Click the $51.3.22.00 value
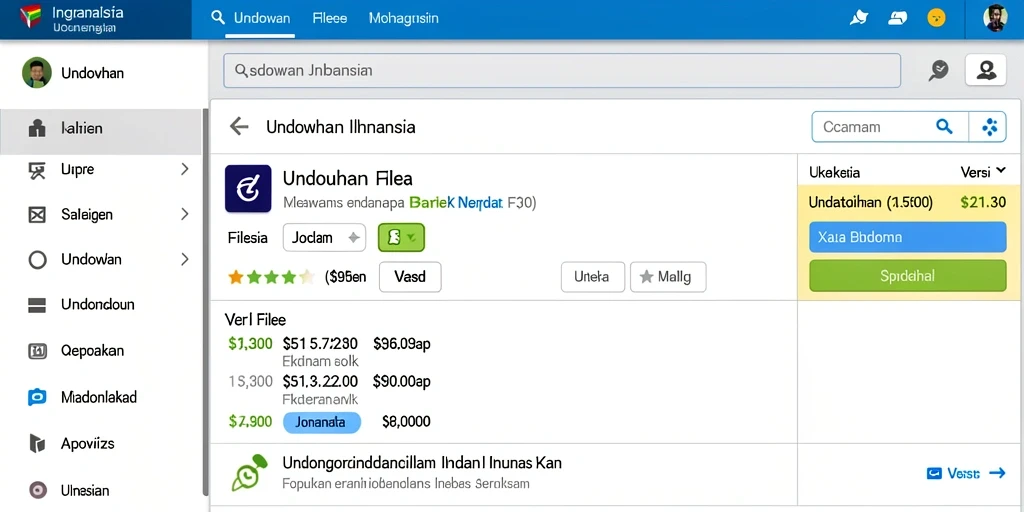This screenshot has width=1024, height=512. click(320, 381)
